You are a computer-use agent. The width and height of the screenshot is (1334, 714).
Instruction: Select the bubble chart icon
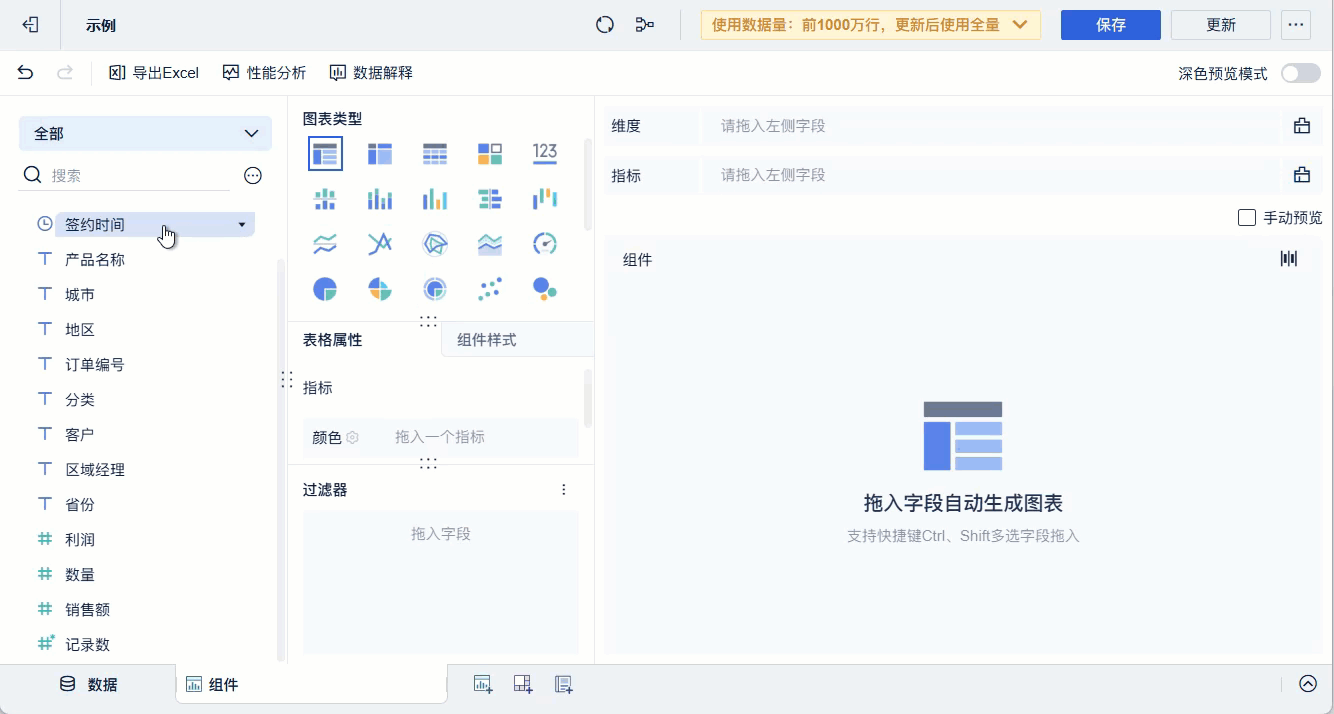[545, 289]
